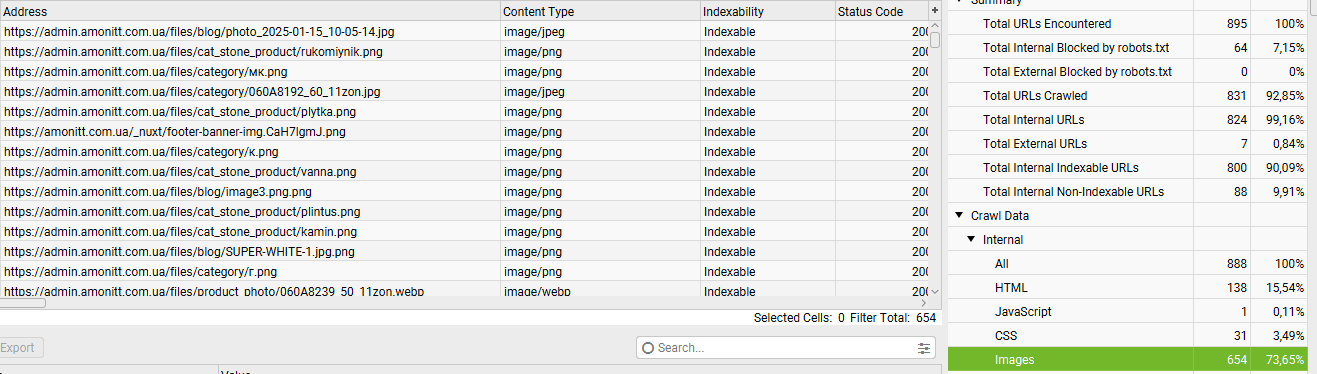Select the vanna.png URL row
The image size is (1317, 374).
[464, 171]
